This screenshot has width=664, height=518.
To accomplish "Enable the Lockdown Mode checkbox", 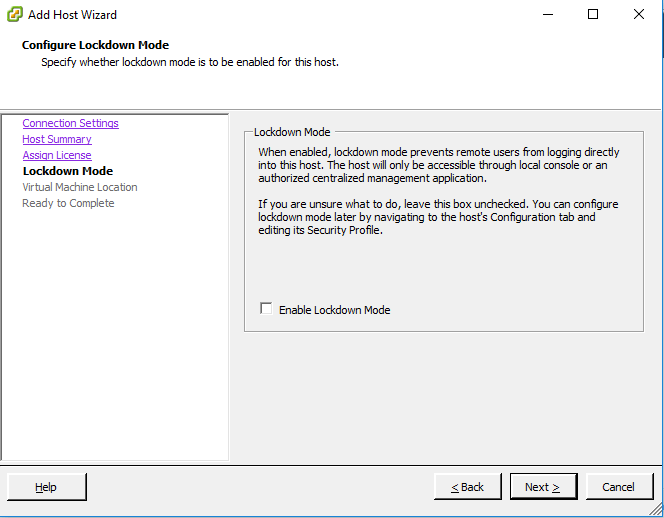I will click(x=266, y=309).
